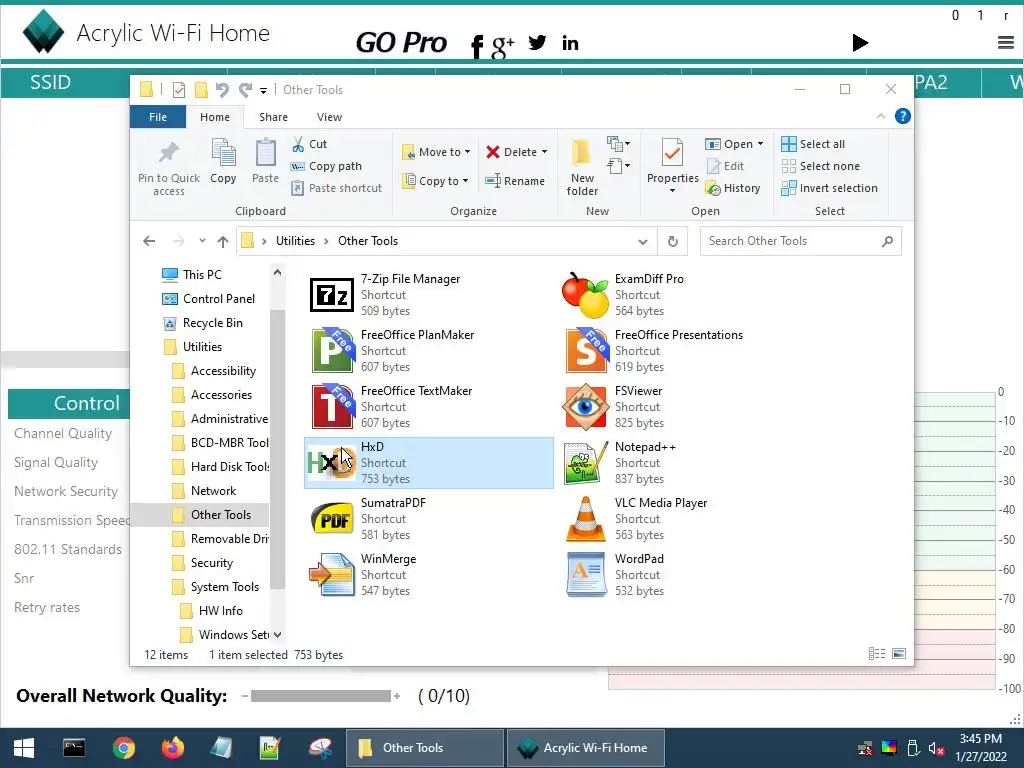
Task: Click Invert selection
Action: coord(829,188)
